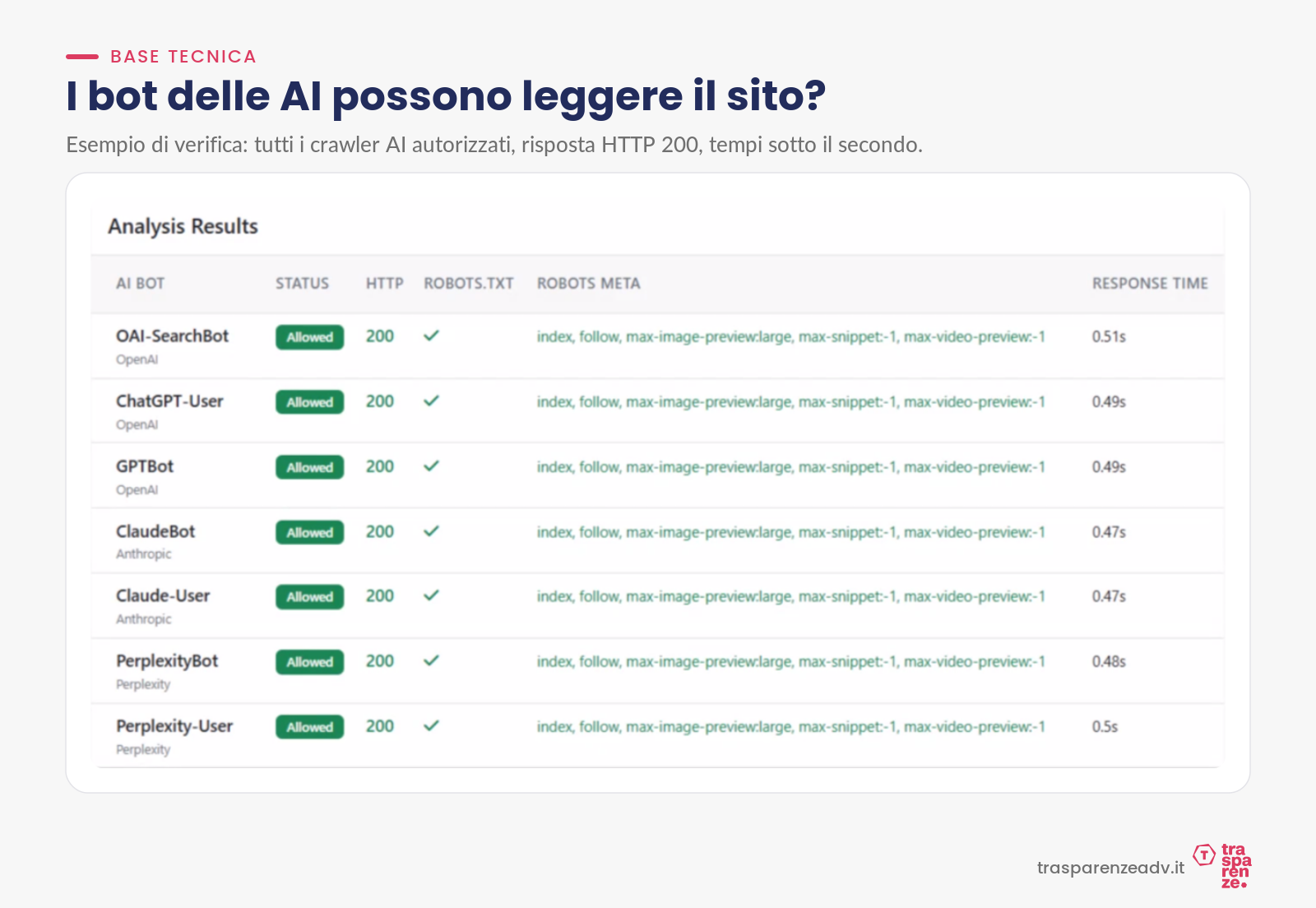Click robots meta text in ClaudeBot row
Image resolution: width=1316 pixels, height=908 pixels.
(791, 532)
